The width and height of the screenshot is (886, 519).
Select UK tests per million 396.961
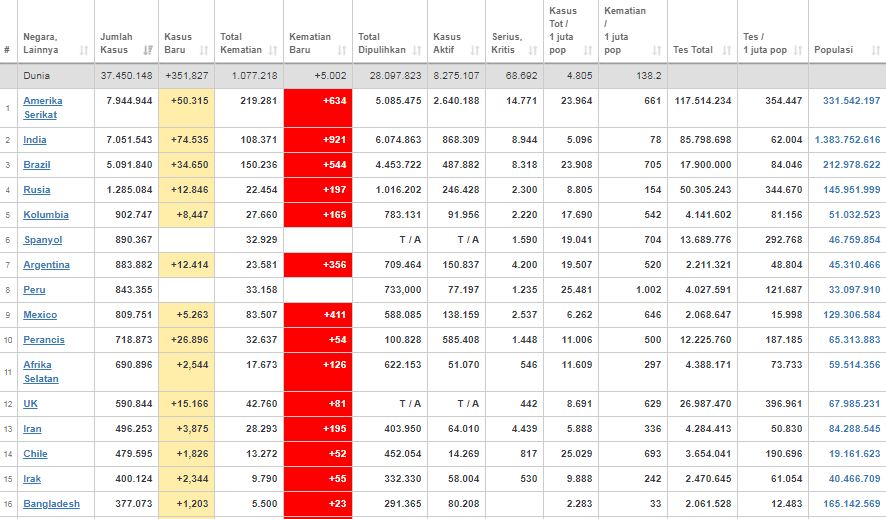tap(784, 403)
